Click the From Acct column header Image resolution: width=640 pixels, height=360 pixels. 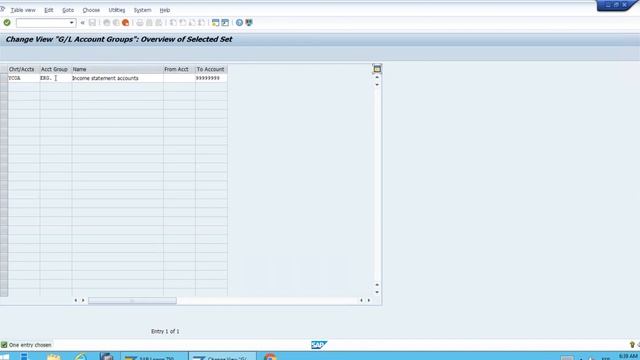coord(179,69)
